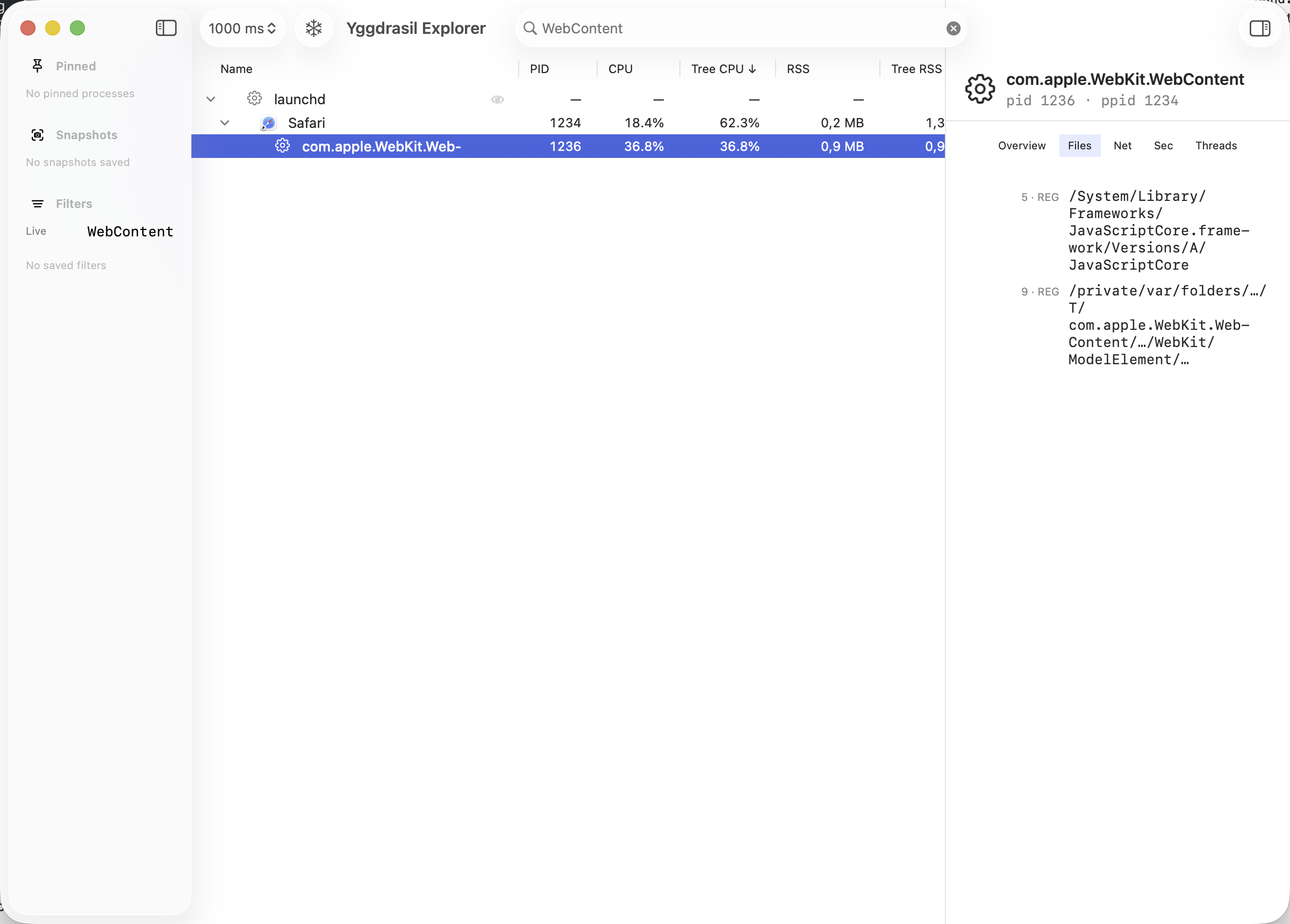1290x924 pixels.
Task: Click the Filters section heading
Action: click(x=74, y=204)
